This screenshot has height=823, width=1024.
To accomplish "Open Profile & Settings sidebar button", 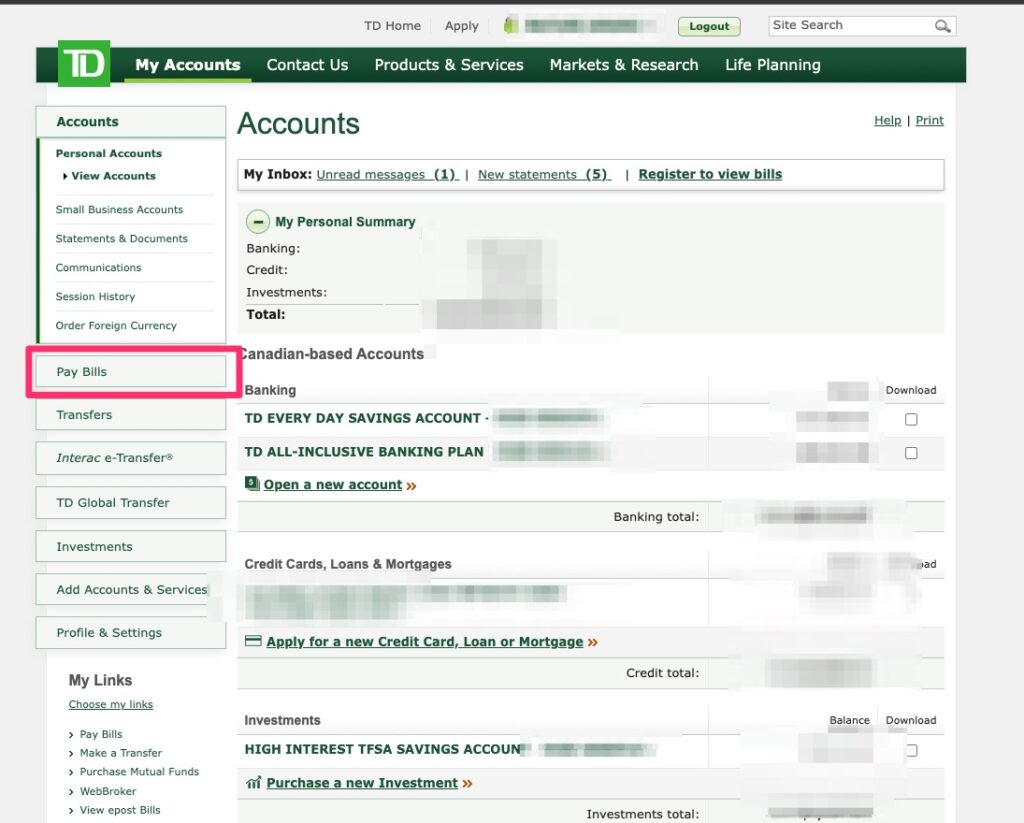I will (x=131, y=633).
